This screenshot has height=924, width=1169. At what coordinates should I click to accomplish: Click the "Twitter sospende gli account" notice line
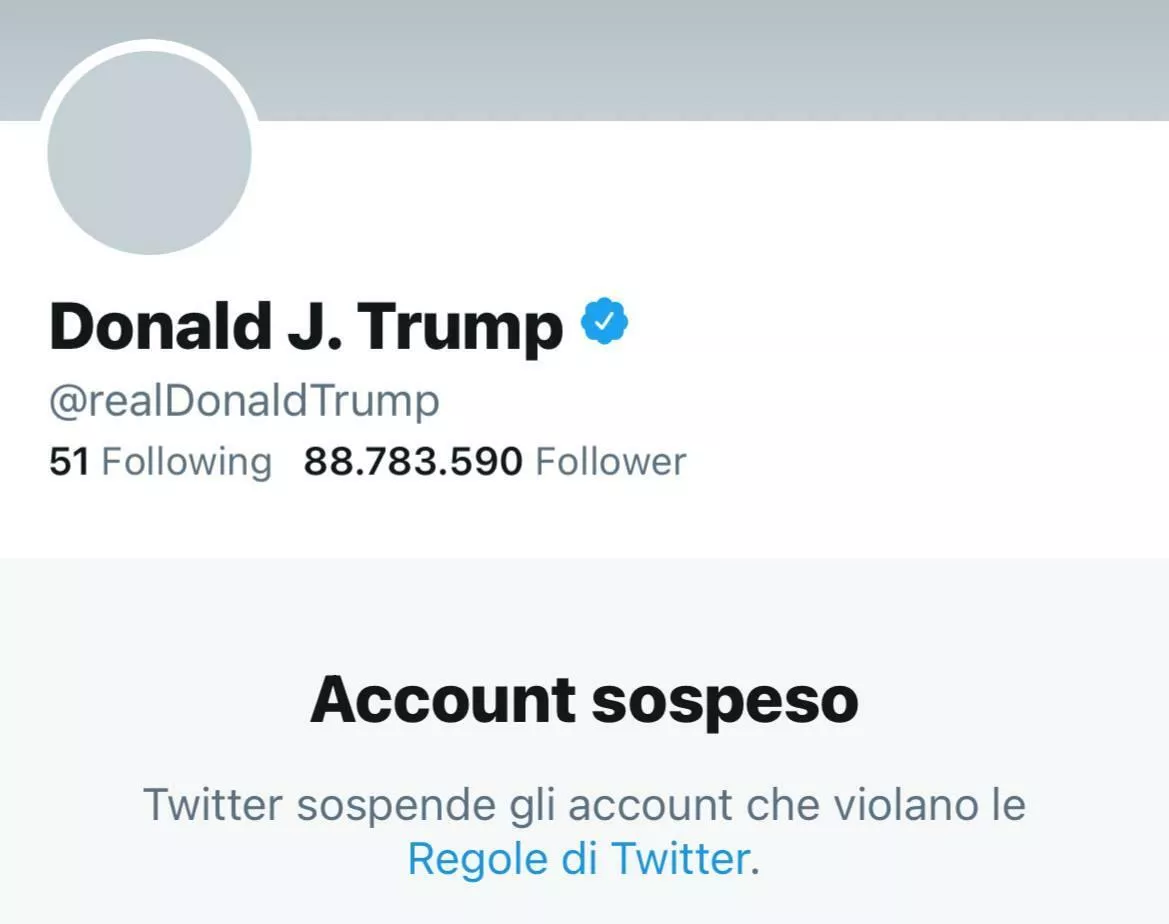pos(584,805)
